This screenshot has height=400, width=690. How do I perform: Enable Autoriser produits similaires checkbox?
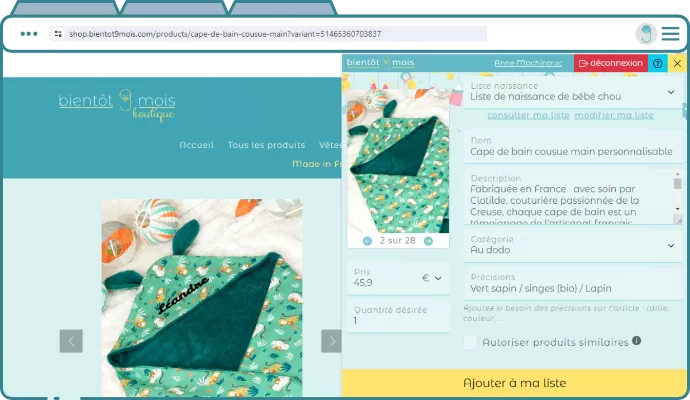pos(470,342)
